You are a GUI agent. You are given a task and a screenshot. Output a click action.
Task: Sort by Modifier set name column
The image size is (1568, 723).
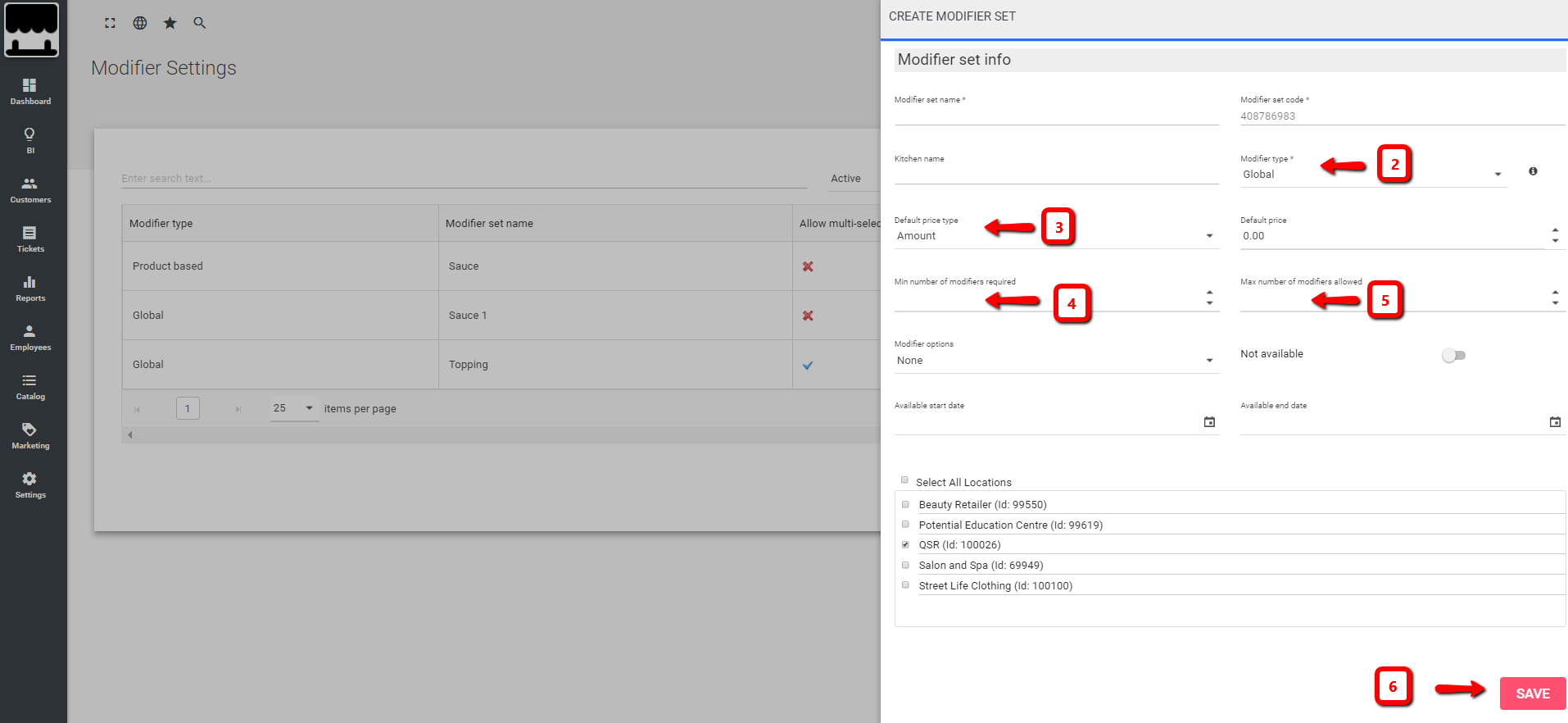coord(615,223)
